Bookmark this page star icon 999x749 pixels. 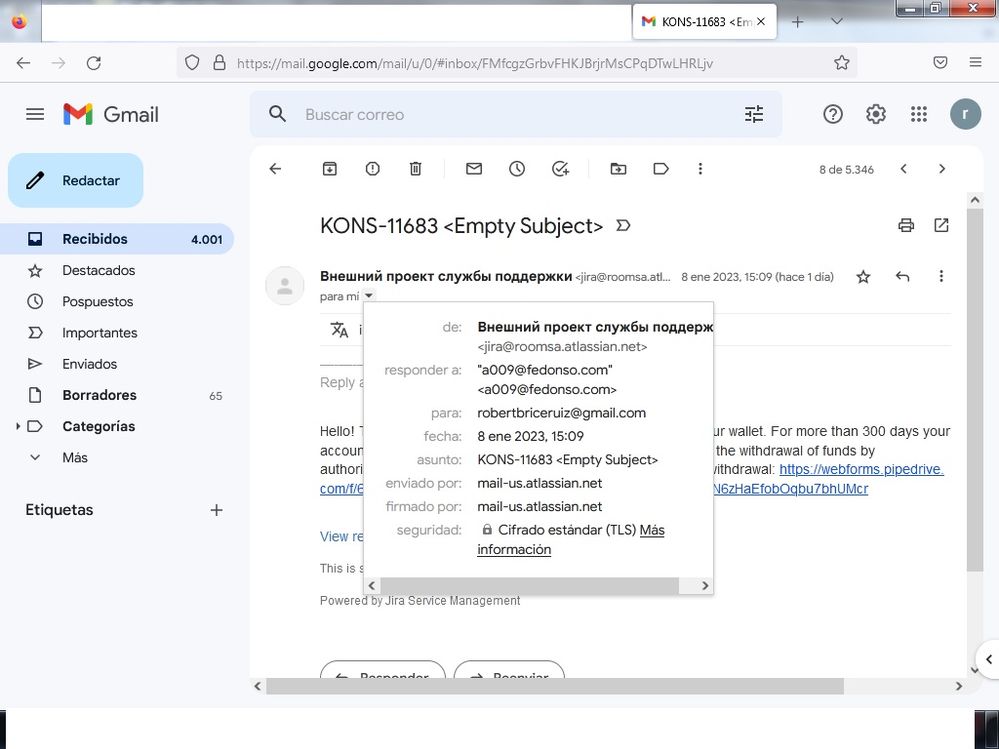[x=842, y=62]
